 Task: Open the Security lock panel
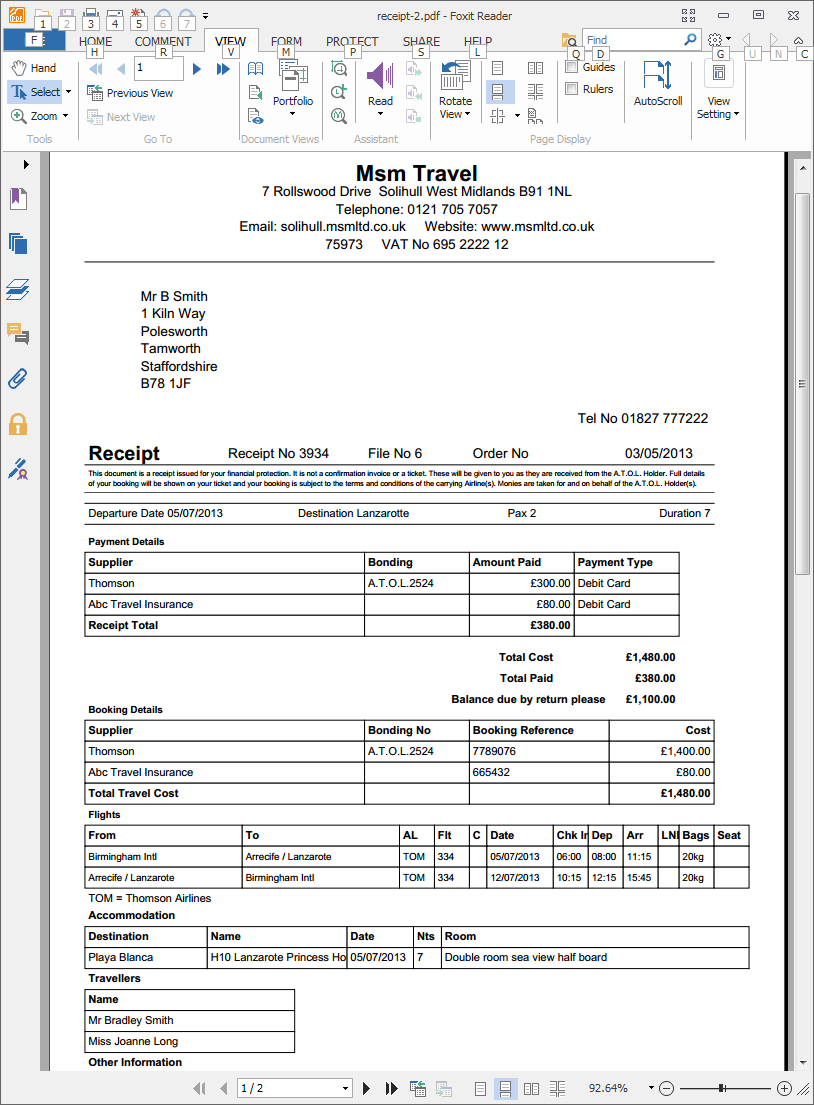(x=18, y=424)
